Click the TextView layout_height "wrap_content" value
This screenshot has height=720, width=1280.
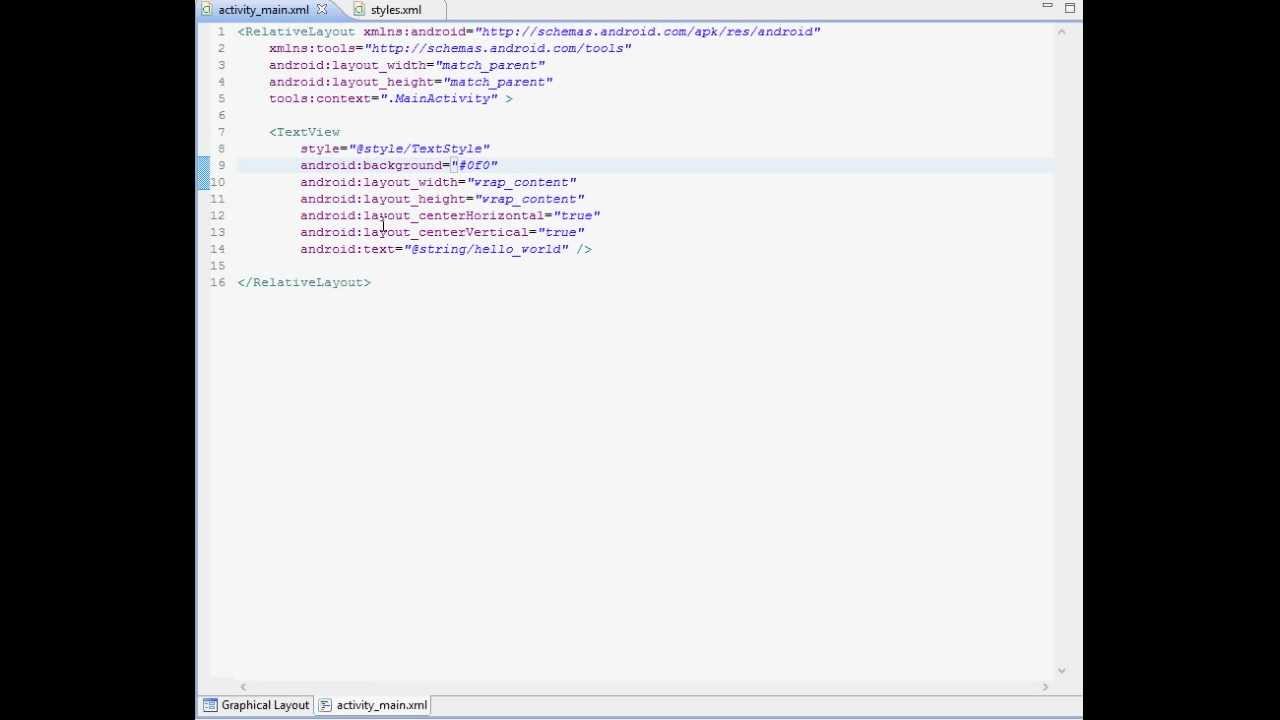tap(529, 199)
